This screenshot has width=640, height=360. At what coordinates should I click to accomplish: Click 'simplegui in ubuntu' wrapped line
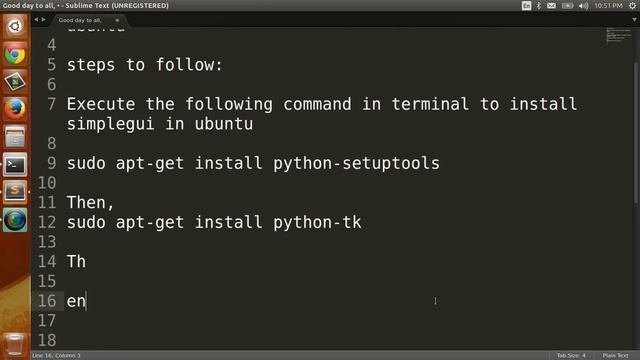pos(160,124)
